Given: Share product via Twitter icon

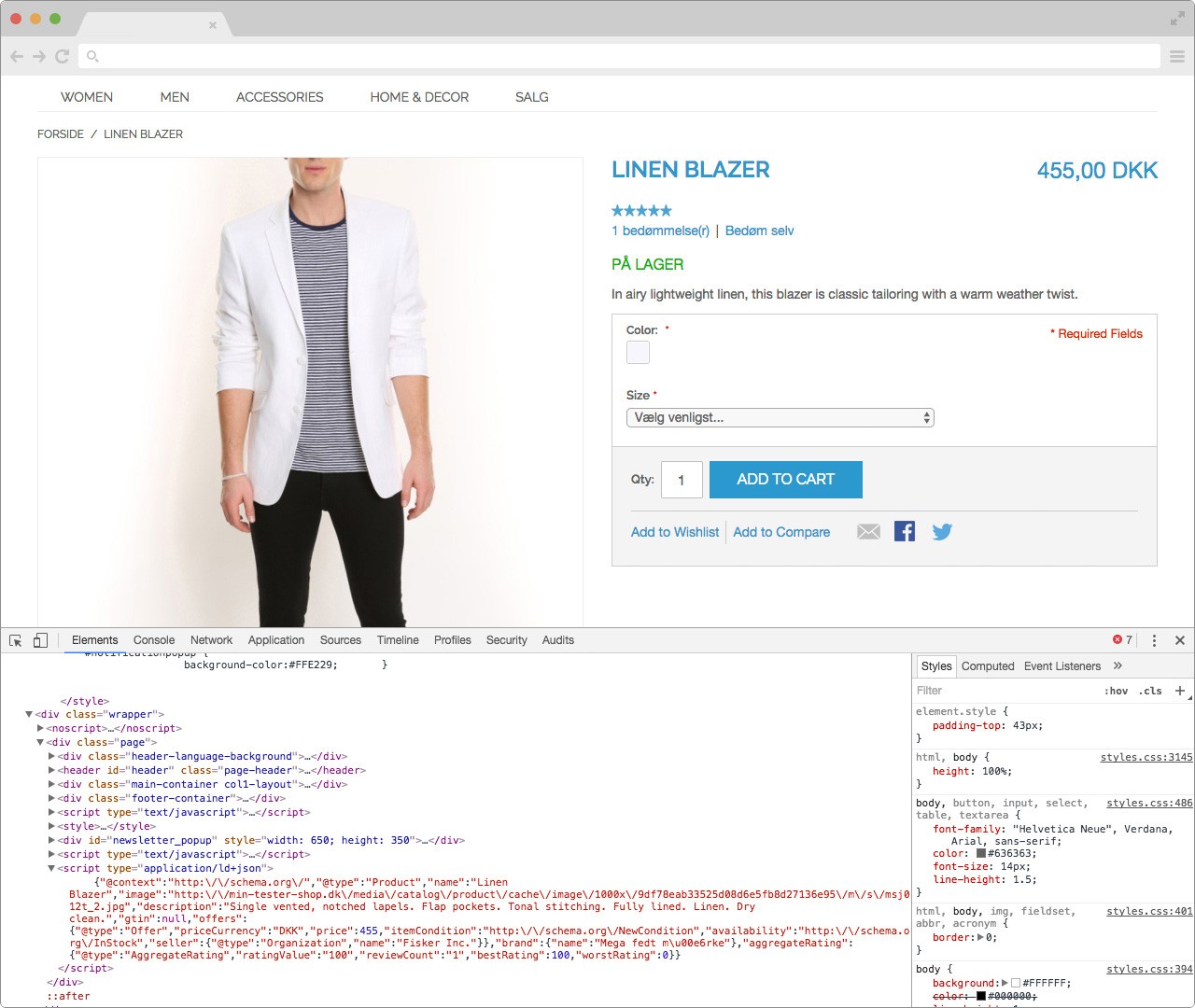Looking at the screenshot, I should (x=942, y=532).
